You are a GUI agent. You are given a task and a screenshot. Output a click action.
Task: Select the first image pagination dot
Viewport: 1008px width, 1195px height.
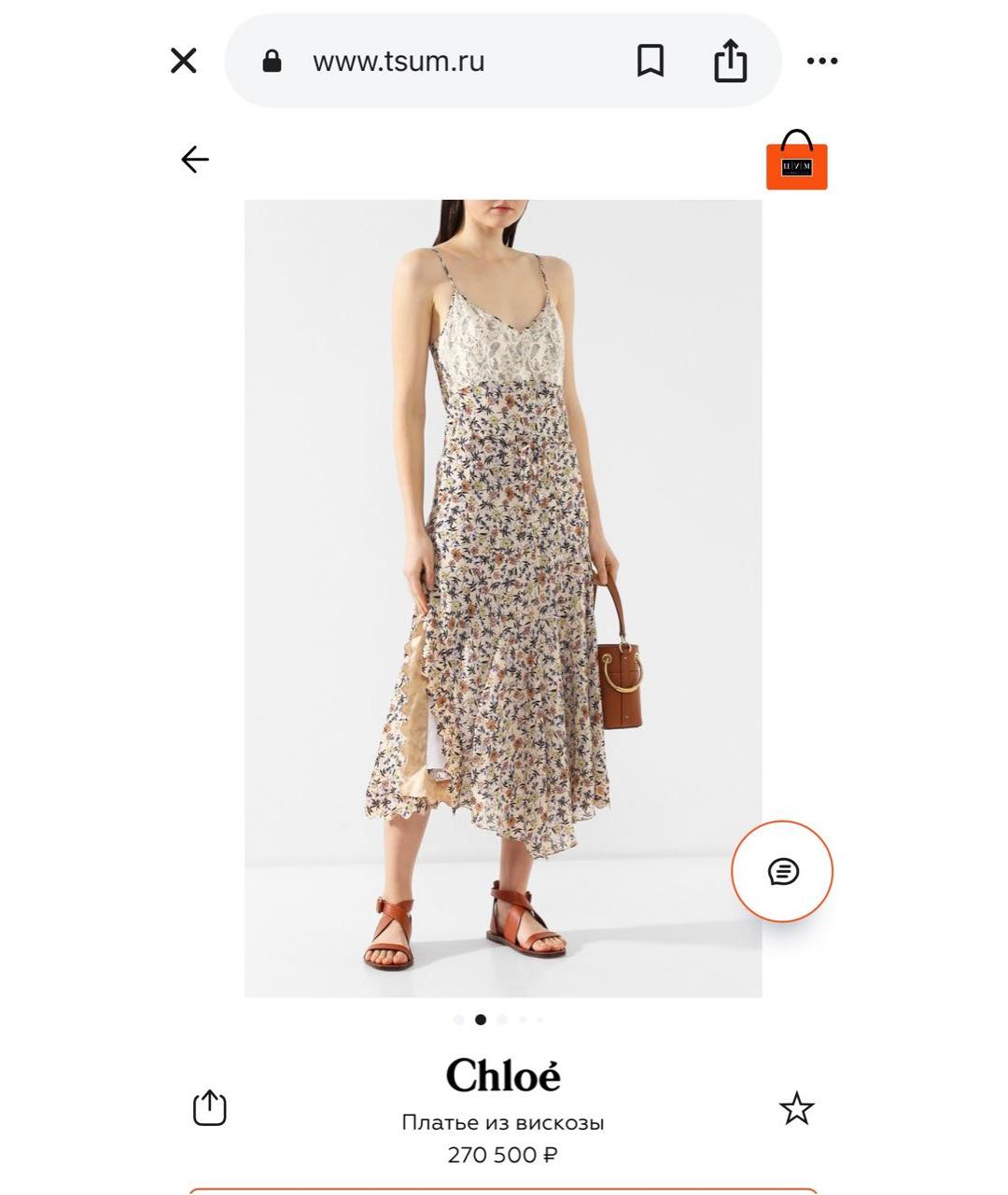(x=458, y=1019)
